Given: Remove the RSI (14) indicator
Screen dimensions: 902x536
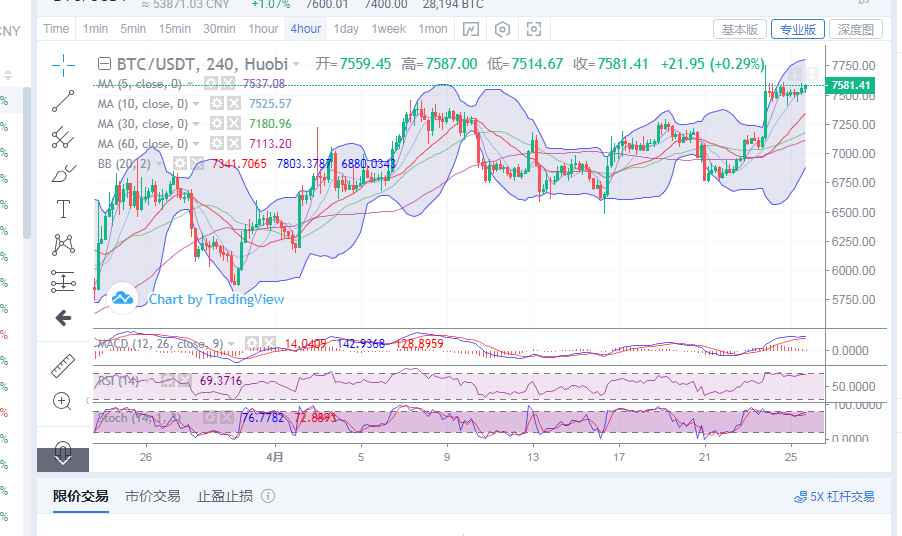Looking at the screenshot, I should [x=184, y=380].
